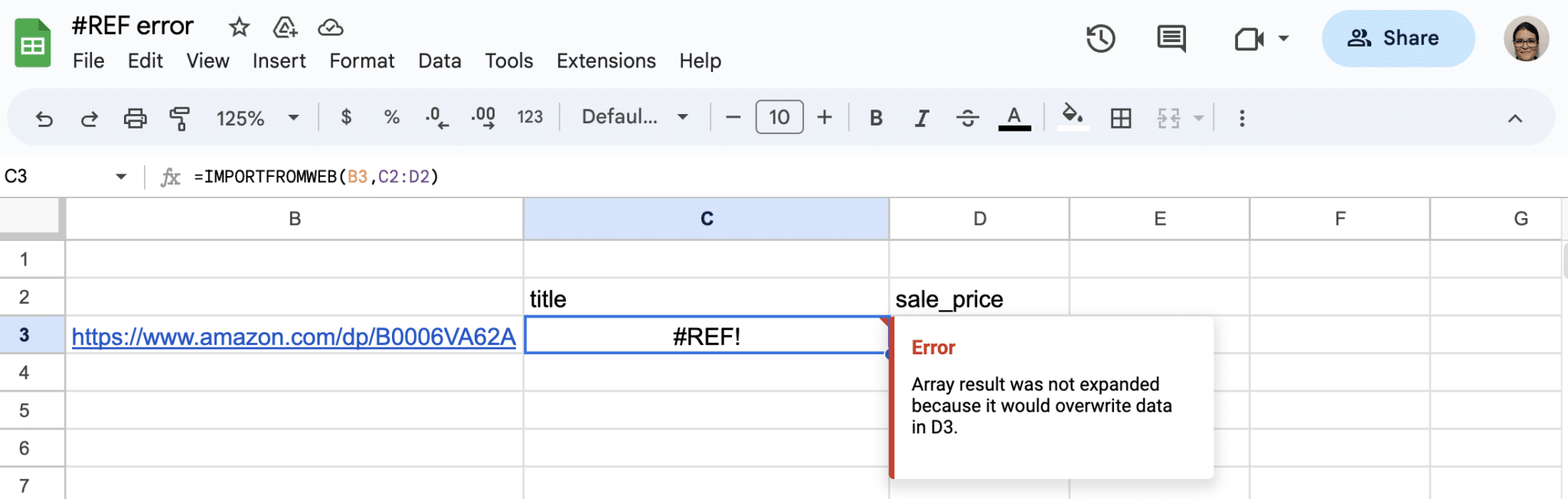Image resolution: width=1568 pixels, height=499 pixels.
Task: Click the document title #REF error
Action: (132, 26)
